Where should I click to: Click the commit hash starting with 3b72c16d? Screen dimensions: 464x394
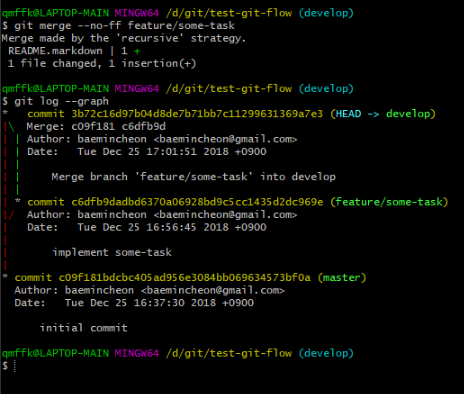tap(197, 114)
